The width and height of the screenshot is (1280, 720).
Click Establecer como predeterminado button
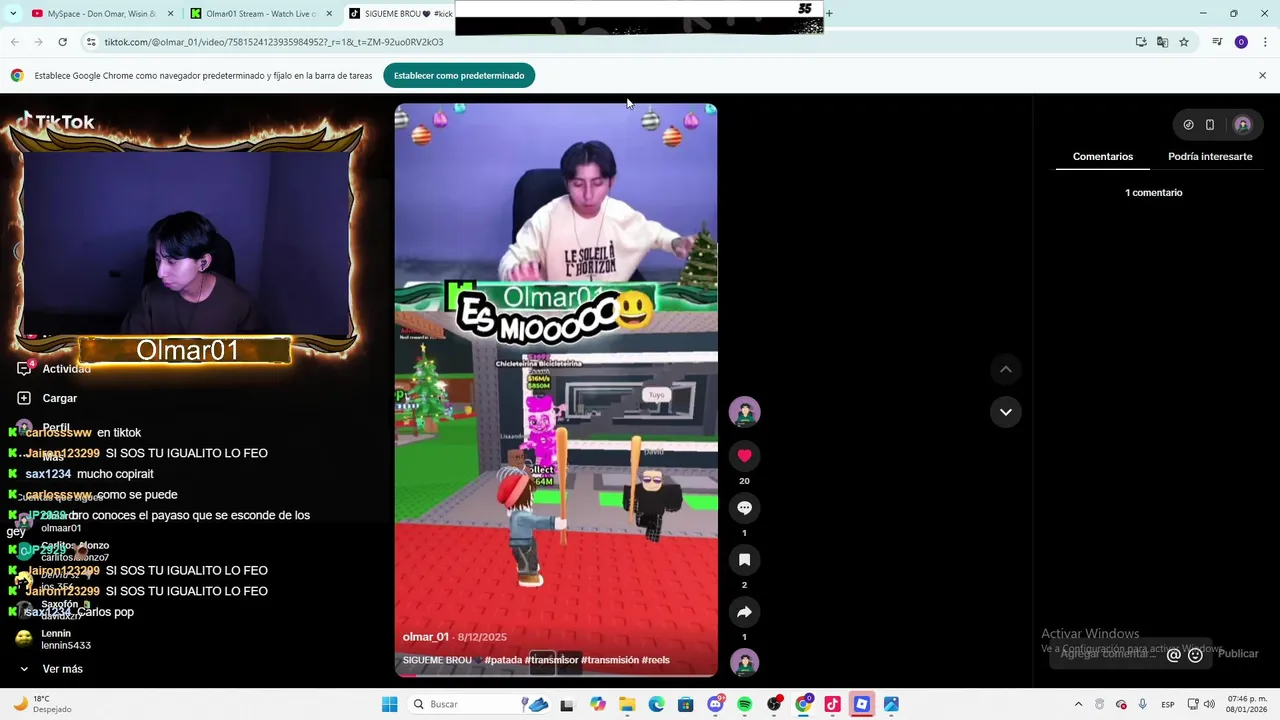pos(459,76)
